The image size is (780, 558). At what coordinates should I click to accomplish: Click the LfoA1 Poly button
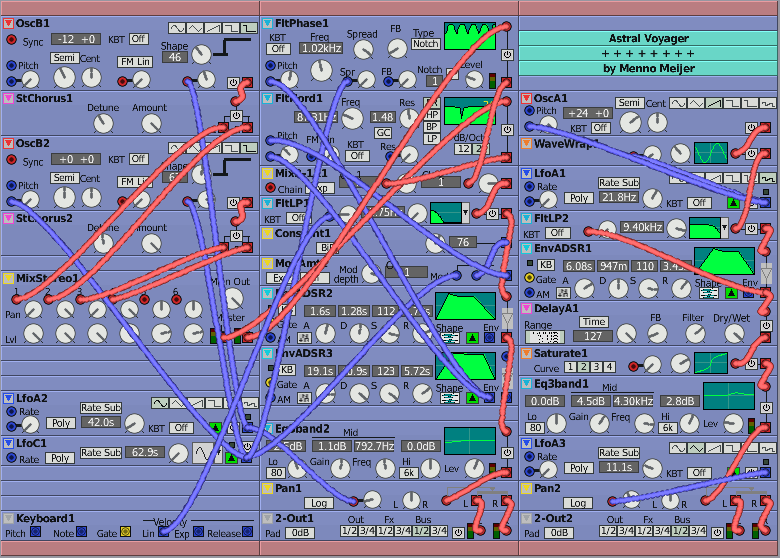tap(579, 198)
